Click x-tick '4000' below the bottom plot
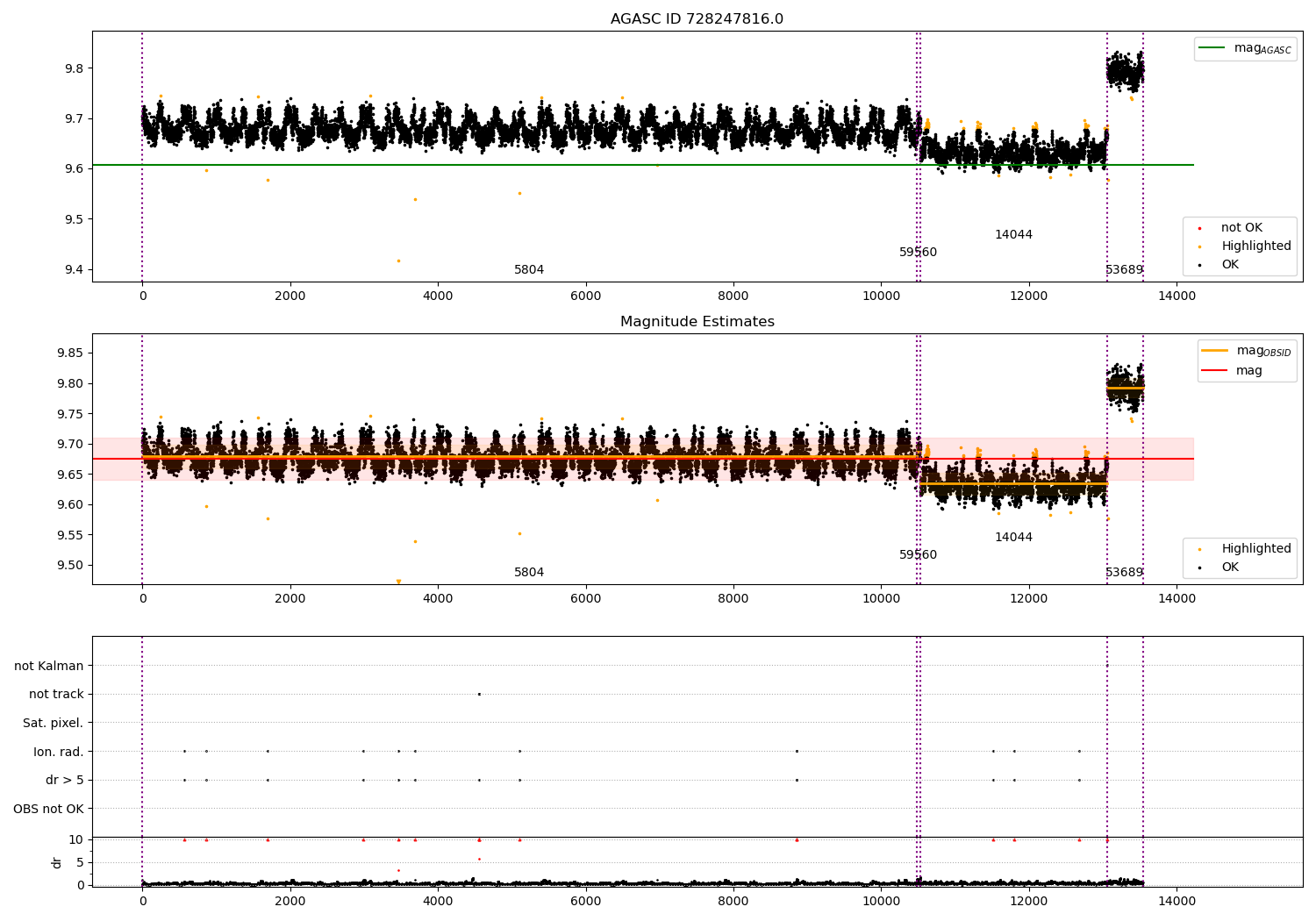 pyautogui.click(x=438, y=902)
